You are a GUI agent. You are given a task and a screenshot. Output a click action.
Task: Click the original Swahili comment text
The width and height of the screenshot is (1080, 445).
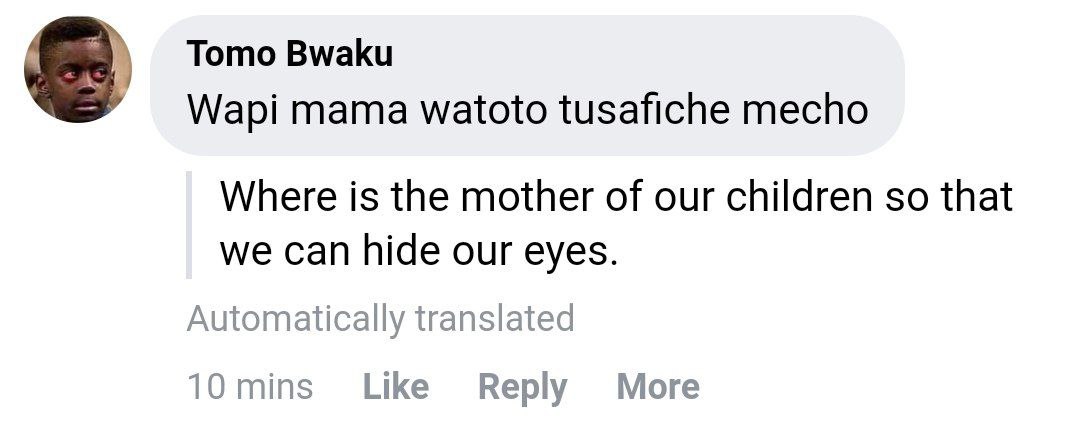pyautogui.click(x=527, y=108)
